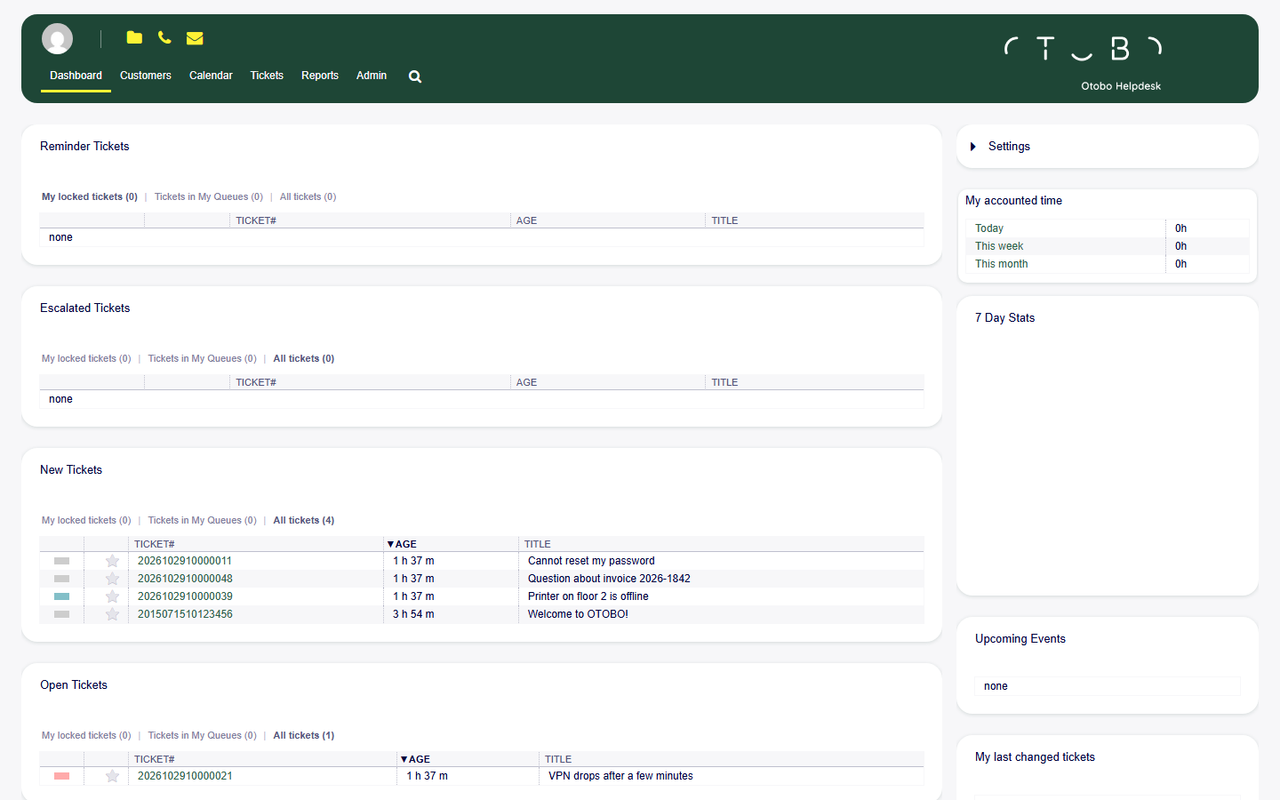1280x800 pixels.
Task: Star the ticket 2026102910000048
Action: point(112,579)
